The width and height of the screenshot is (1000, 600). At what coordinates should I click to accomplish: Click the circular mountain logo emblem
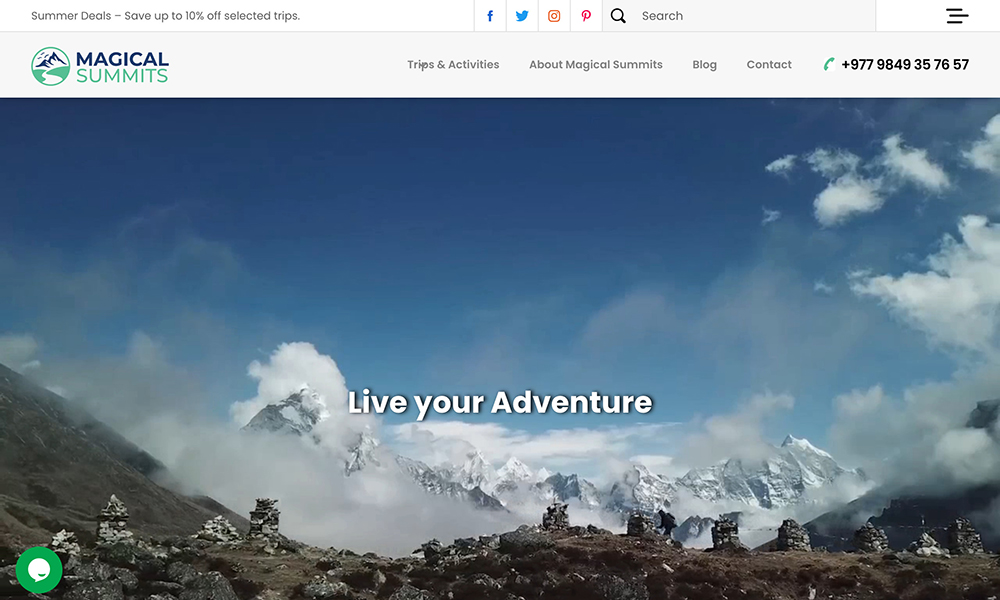pyautogui.click(x=50, y=66)
